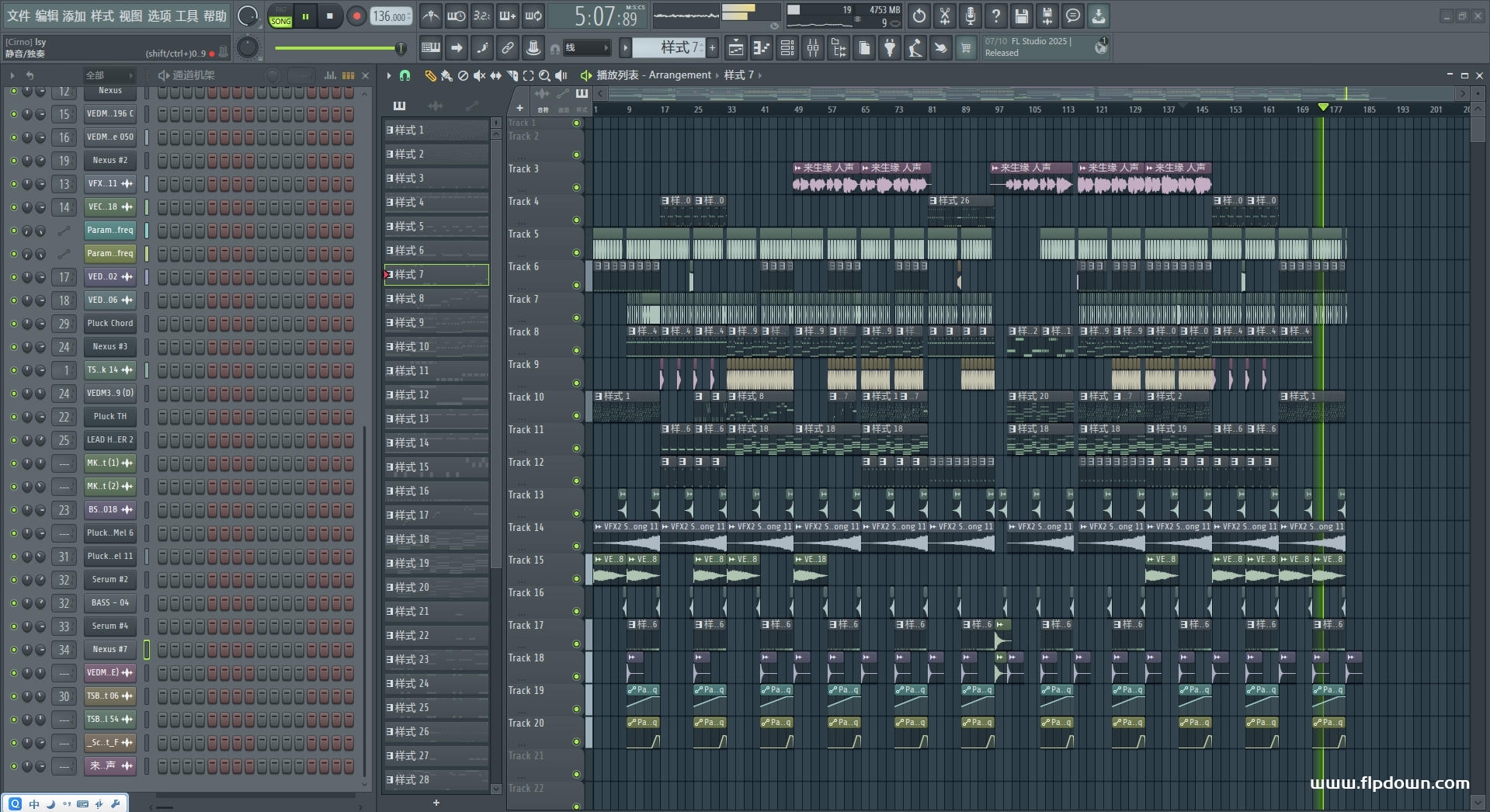Select pattern 样式 12 in the picker
The image size is (1490, 812).
pyautogui.click(x=436, y=394)
